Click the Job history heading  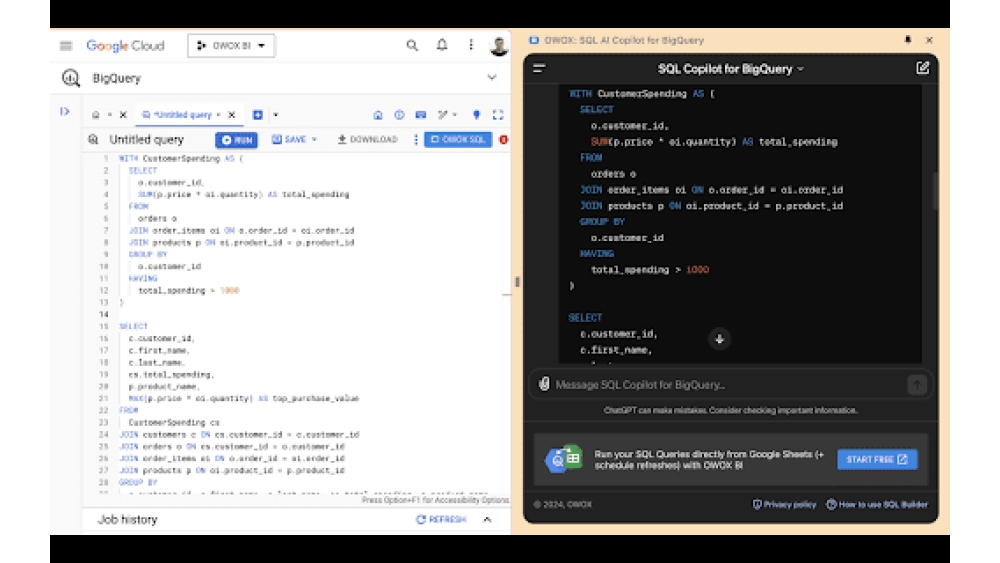tap(128, 520)
